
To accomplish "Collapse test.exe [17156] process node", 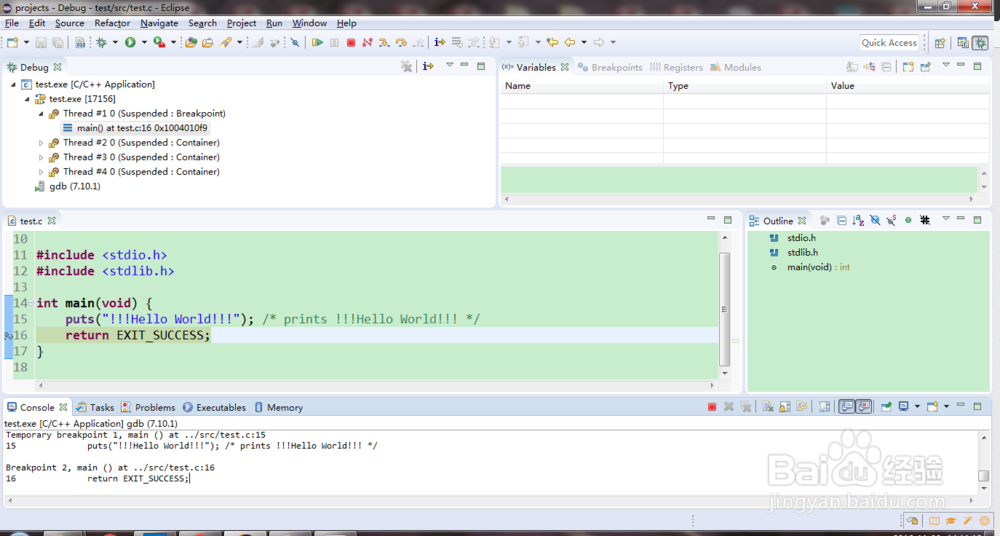I will [27, 99].
